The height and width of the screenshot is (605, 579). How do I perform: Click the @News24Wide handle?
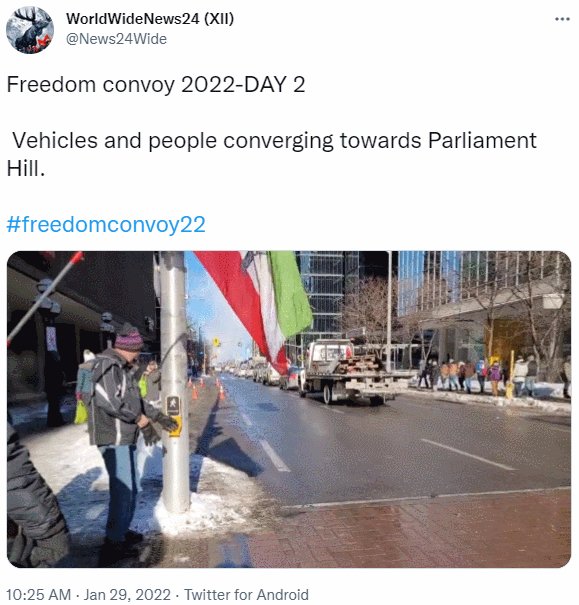coord(116,39)
